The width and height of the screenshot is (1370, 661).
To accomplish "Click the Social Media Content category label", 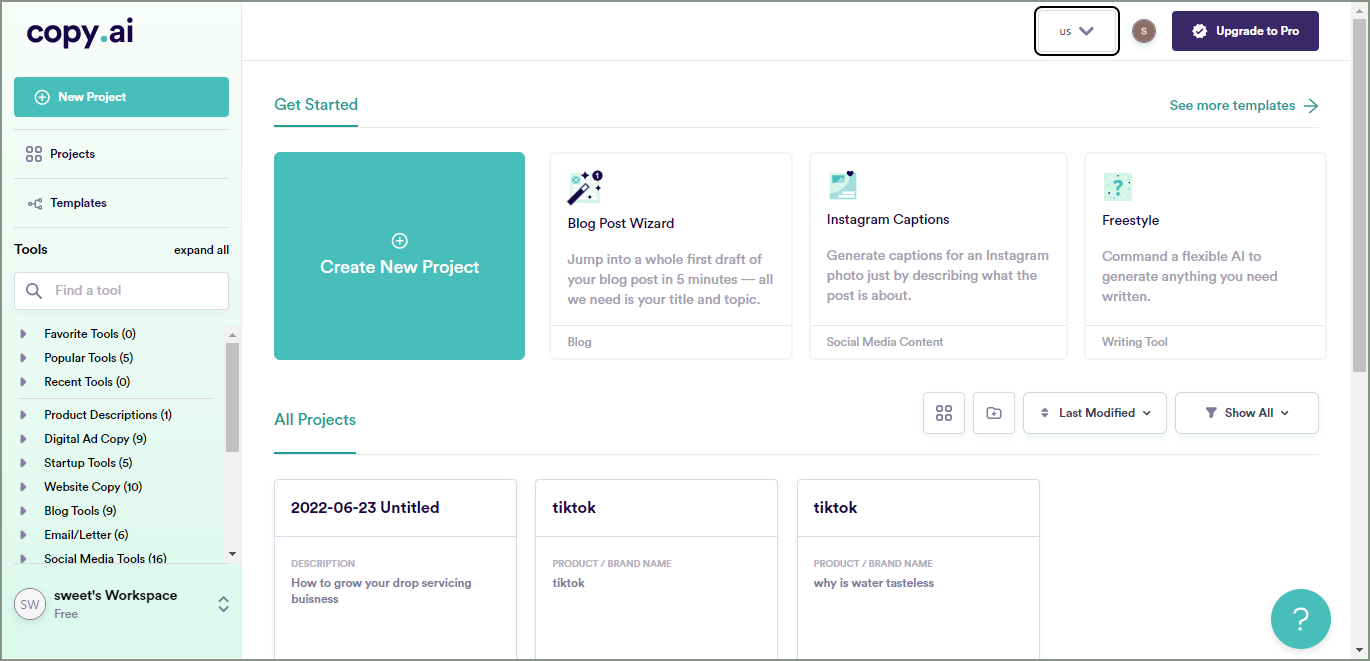I will (885, 342).
